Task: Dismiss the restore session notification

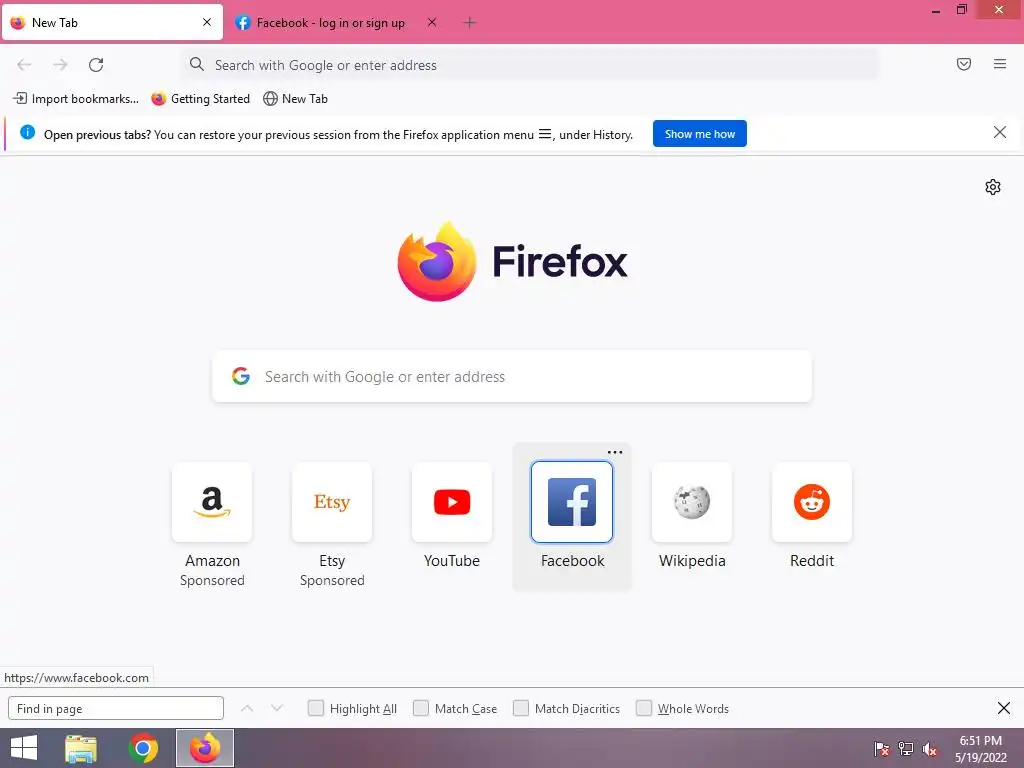Action: pyautogui.click(x=999, y=133)
